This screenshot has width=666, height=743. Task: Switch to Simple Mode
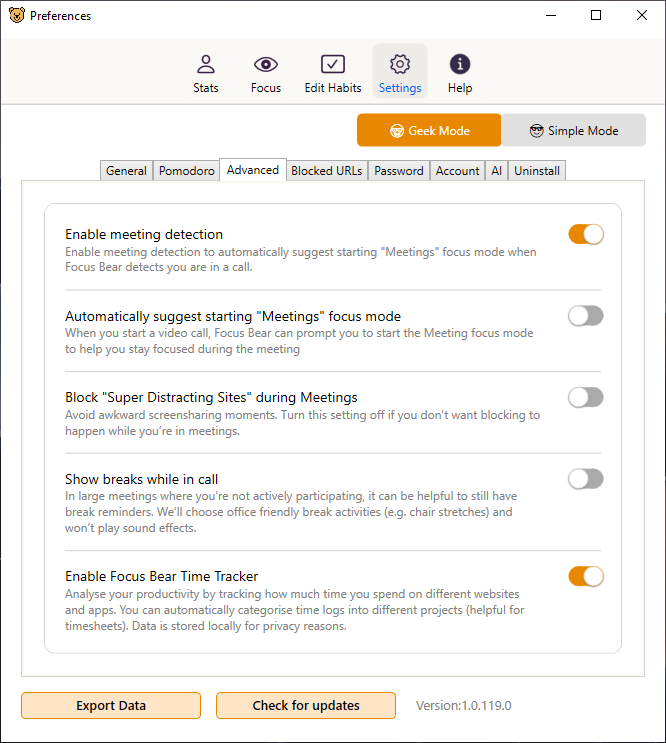click(574, 130)
